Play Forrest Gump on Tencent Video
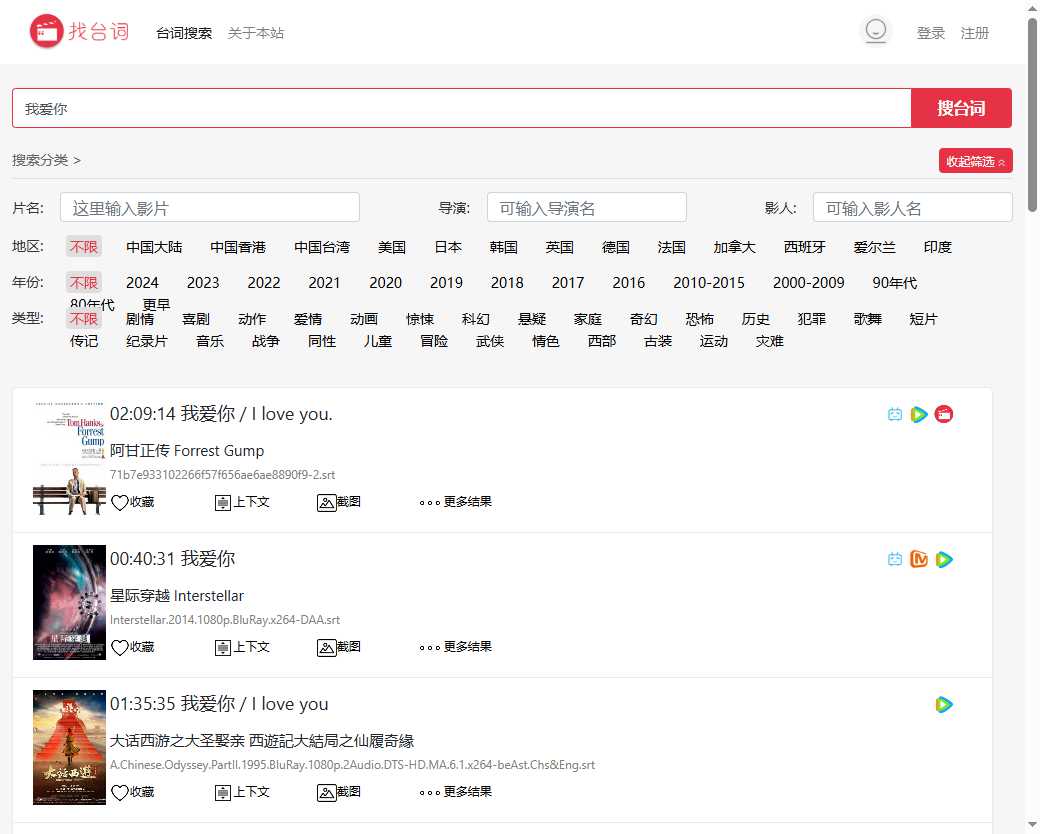 tap(919, 413)
